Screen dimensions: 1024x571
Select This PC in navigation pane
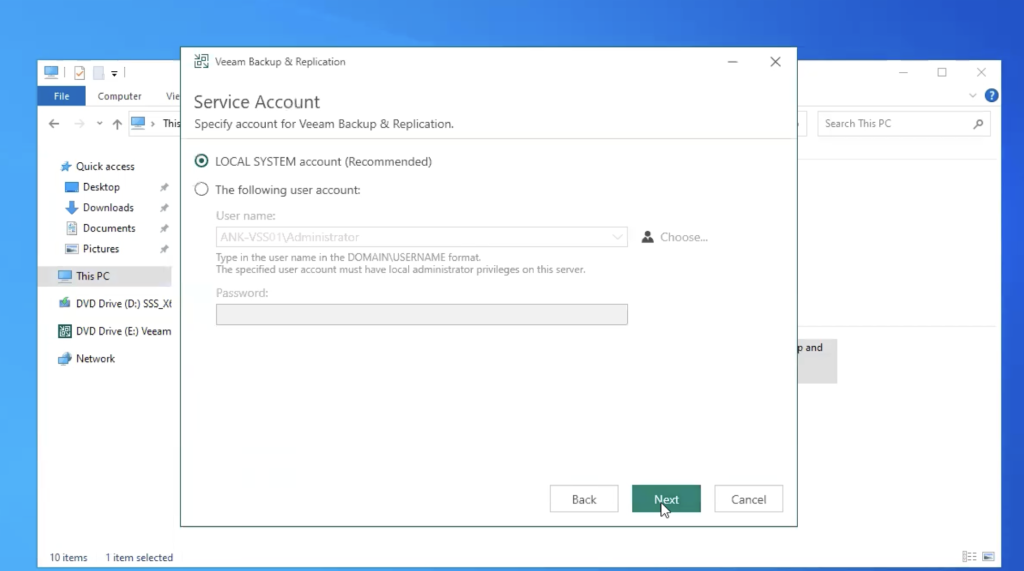[104, 276]
